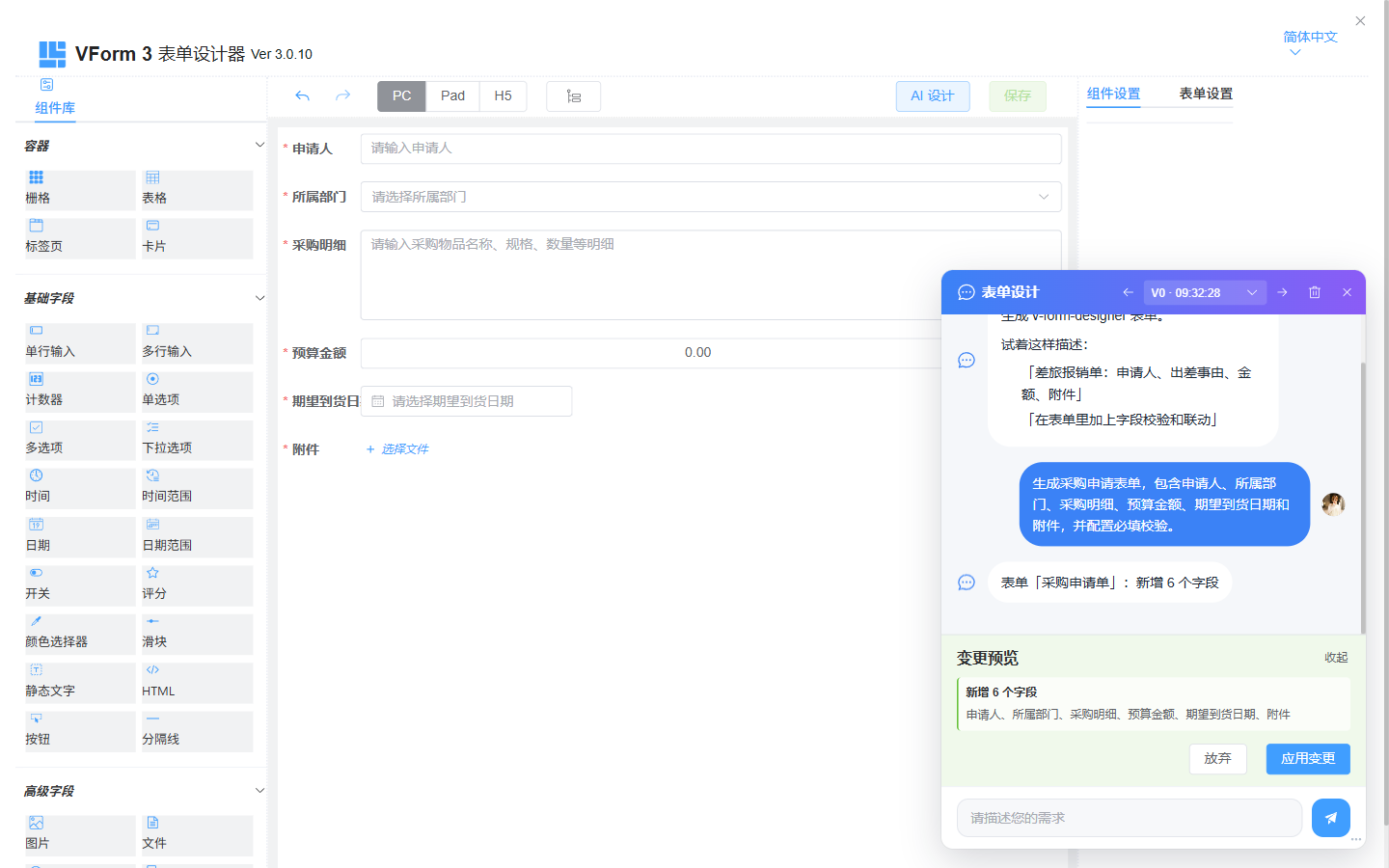Close the designer window with X

click(x=1360, y=20)
